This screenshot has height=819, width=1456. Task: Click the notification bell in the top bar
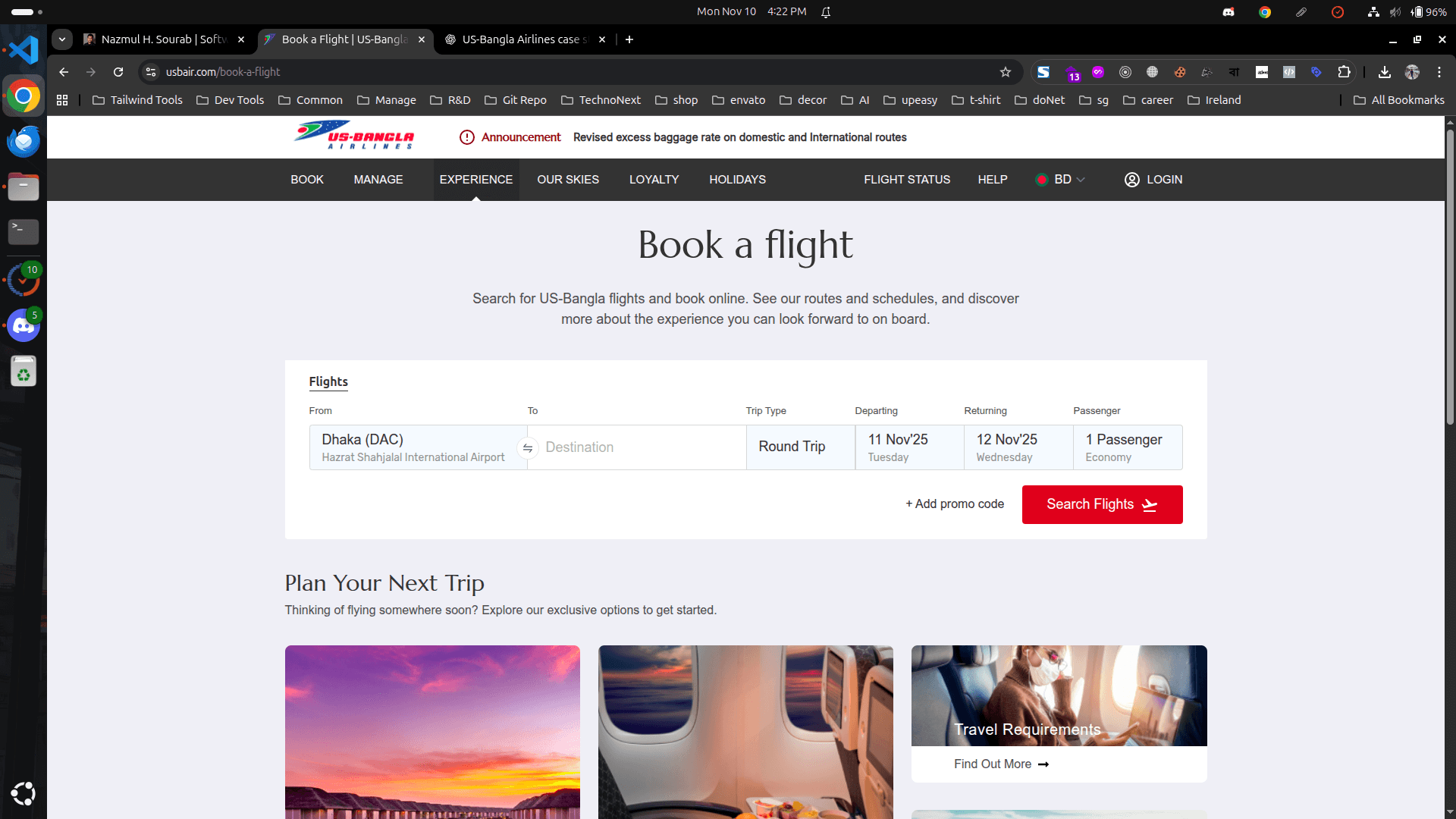tap(826, 11)
